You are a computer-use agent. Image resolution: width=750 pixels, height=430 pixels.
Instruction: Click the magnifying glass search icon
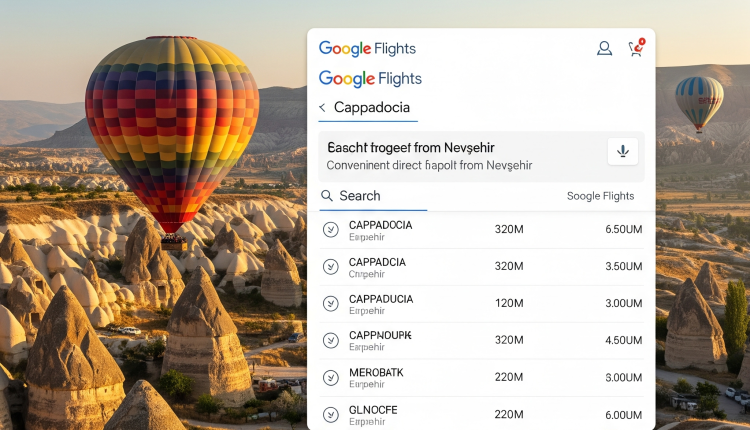tap(327, 196)
